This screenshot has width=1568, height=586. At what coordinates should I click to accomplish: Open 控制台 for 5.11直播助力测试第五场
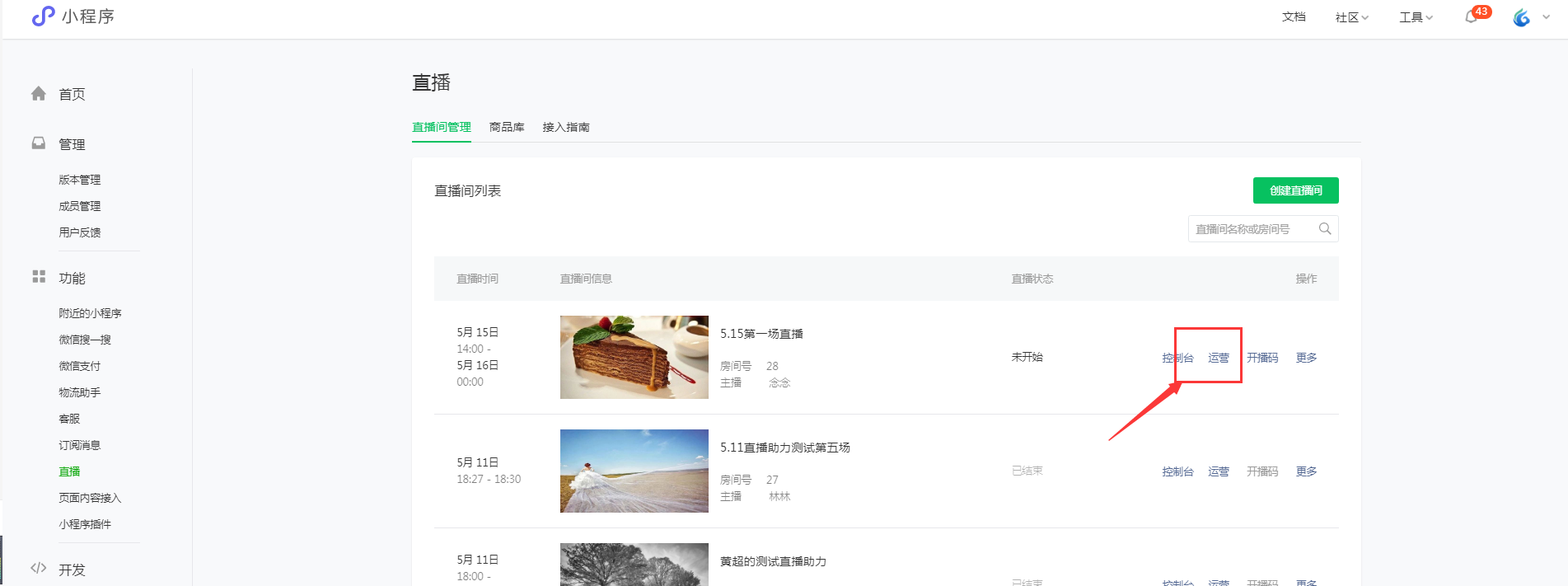[x=1177, y=471]
